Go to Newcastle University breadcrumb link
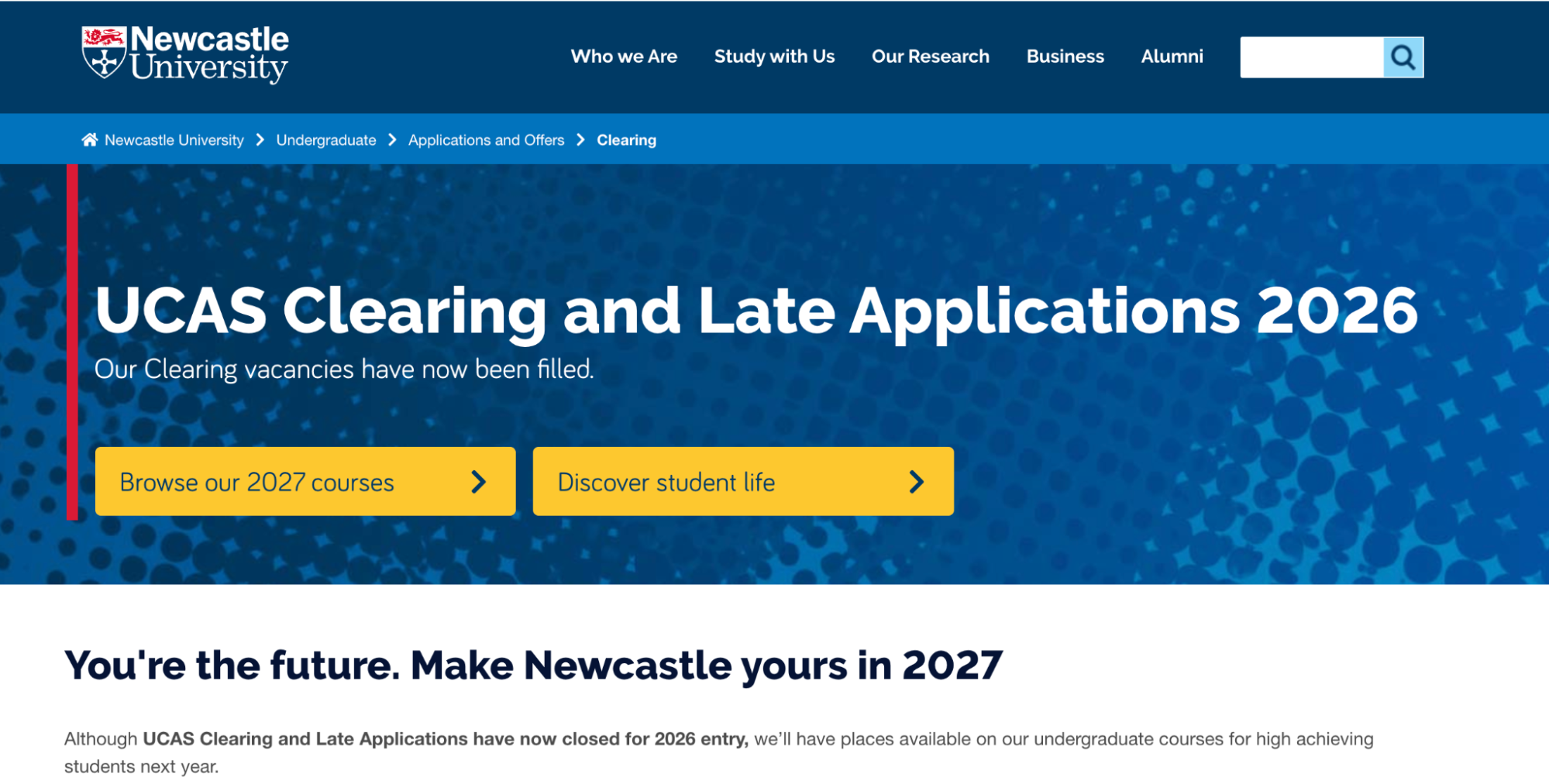The image size is (1549, 784). [174, 140]
